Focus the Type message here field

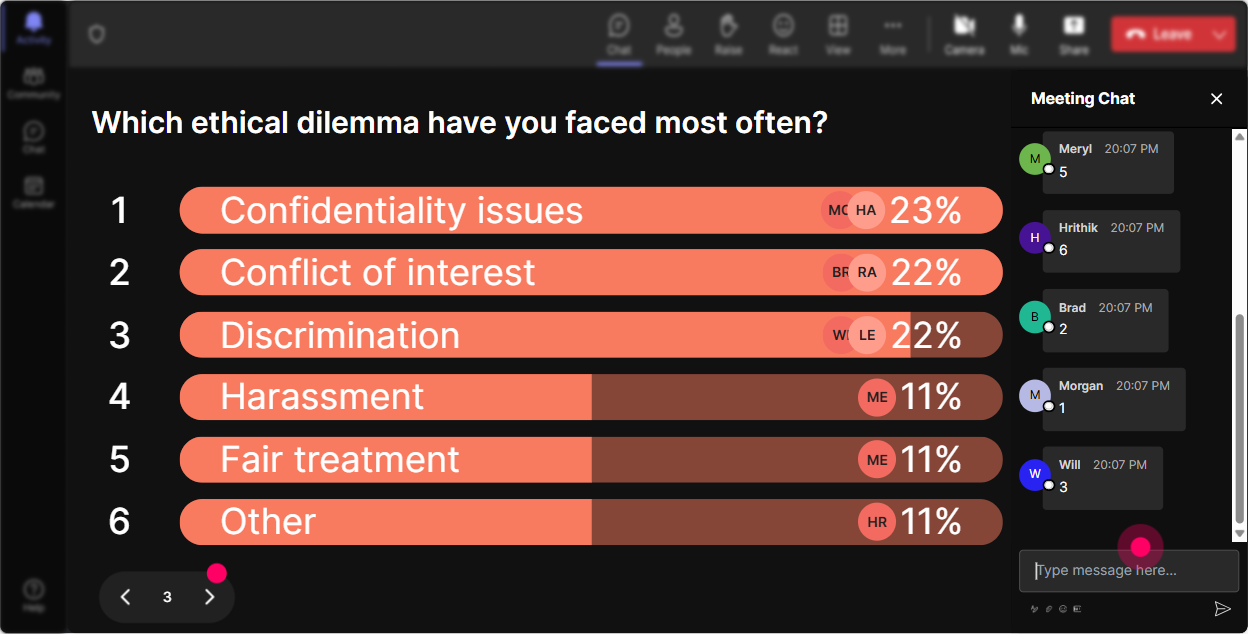coord(1129,571)
